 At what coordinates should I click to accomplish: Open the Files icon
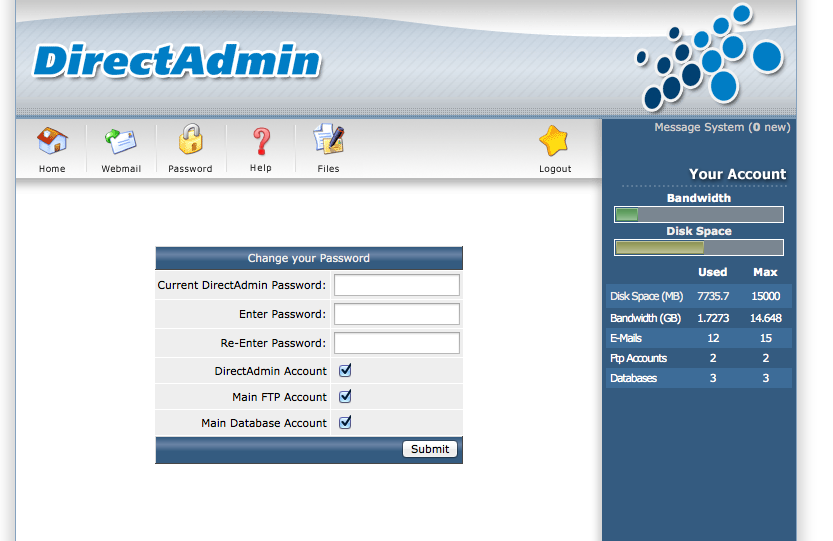coord(328,139)
